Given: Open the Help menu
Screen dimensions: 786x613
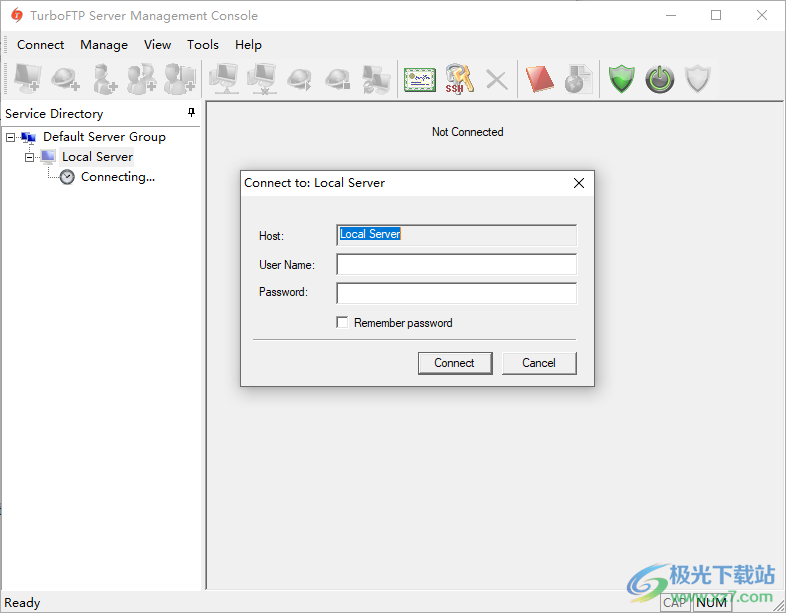Looking at the screenshot, I should click(248, 45).
